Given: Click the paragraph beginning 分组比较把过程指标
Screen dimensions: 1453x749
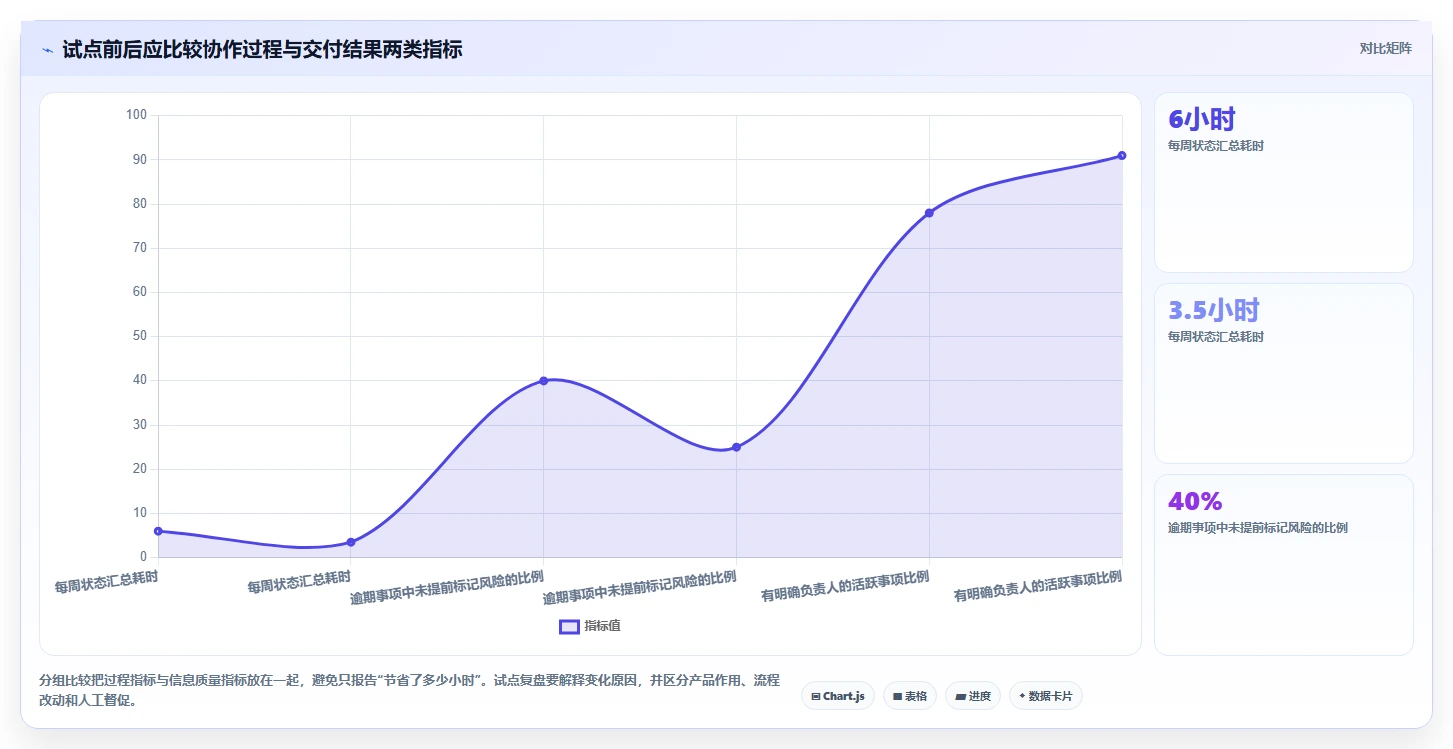Looking at the screenshot, I should 409,691.
